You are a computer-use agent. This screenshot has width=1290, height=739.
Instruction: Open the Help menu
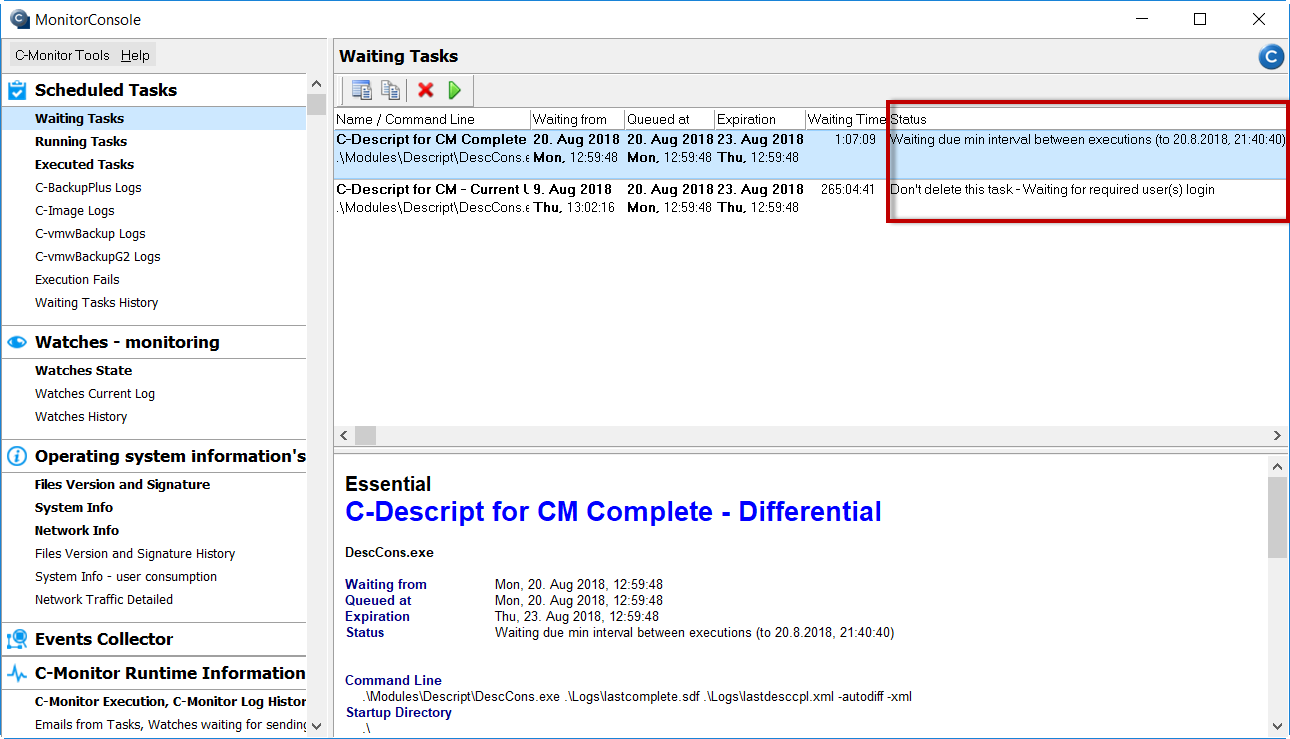pos(135,56)
